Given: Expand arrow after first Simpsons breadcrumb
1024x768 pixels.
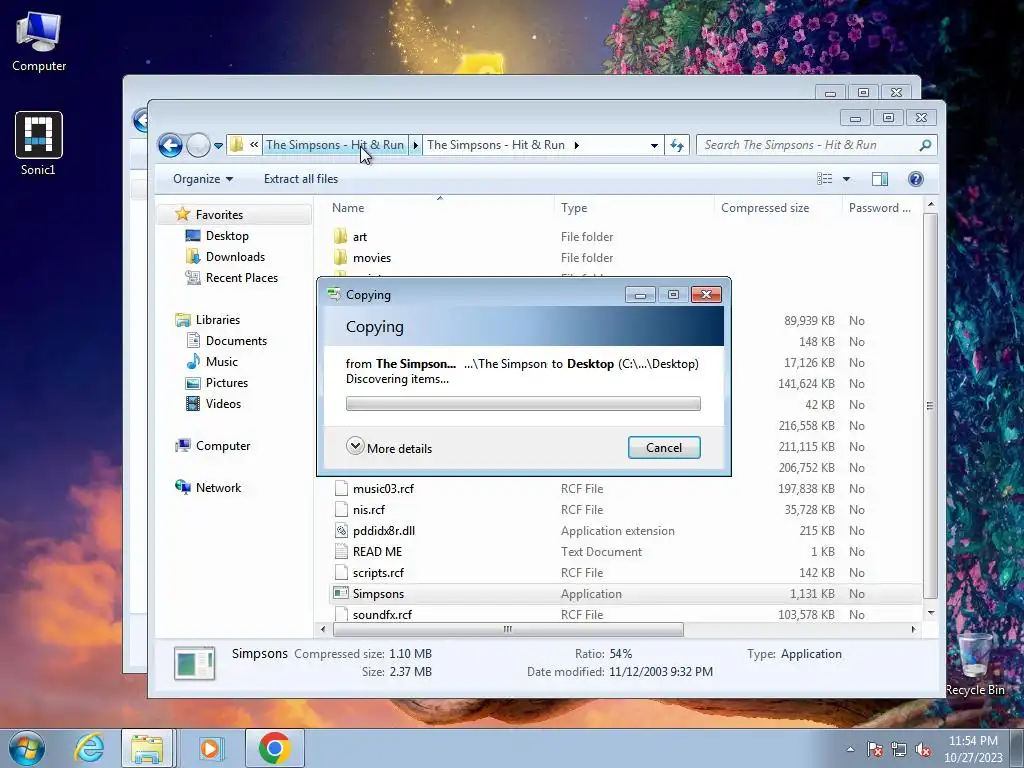Looking at the screenshot, I should point(415,145).
